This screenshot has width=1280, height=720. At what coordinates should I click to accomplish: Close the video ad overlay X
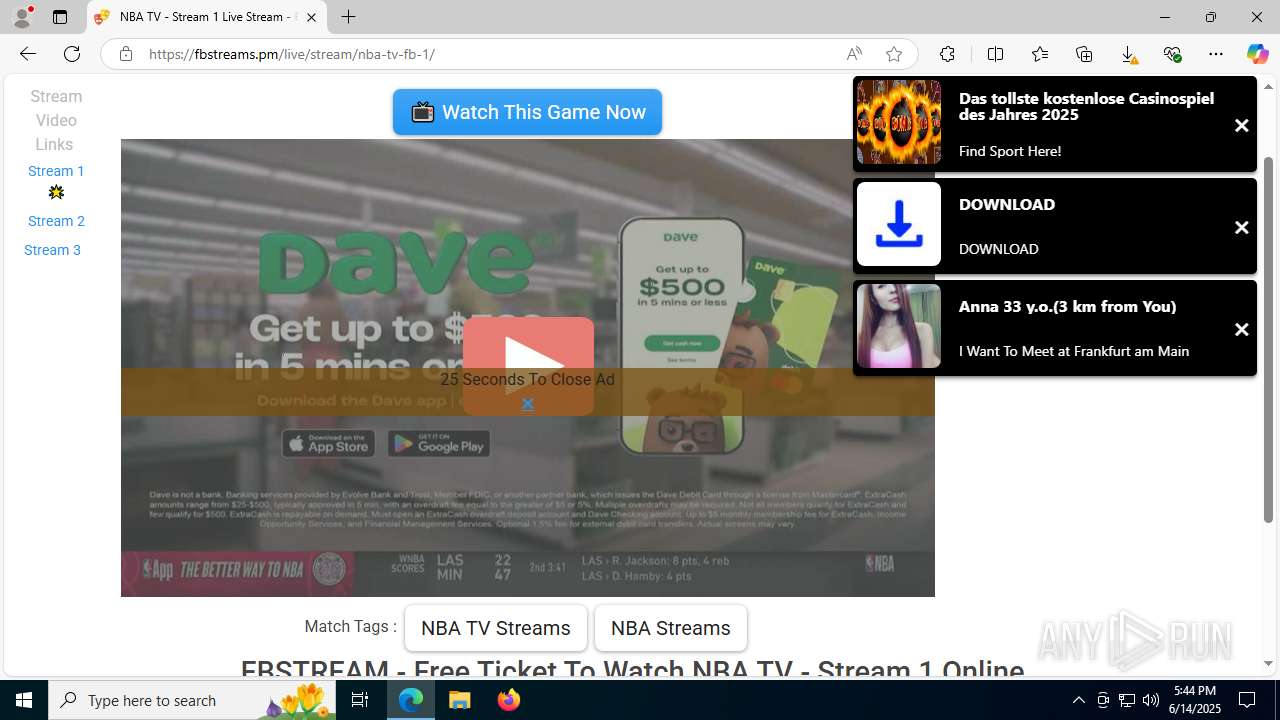[x=527, y=404]
